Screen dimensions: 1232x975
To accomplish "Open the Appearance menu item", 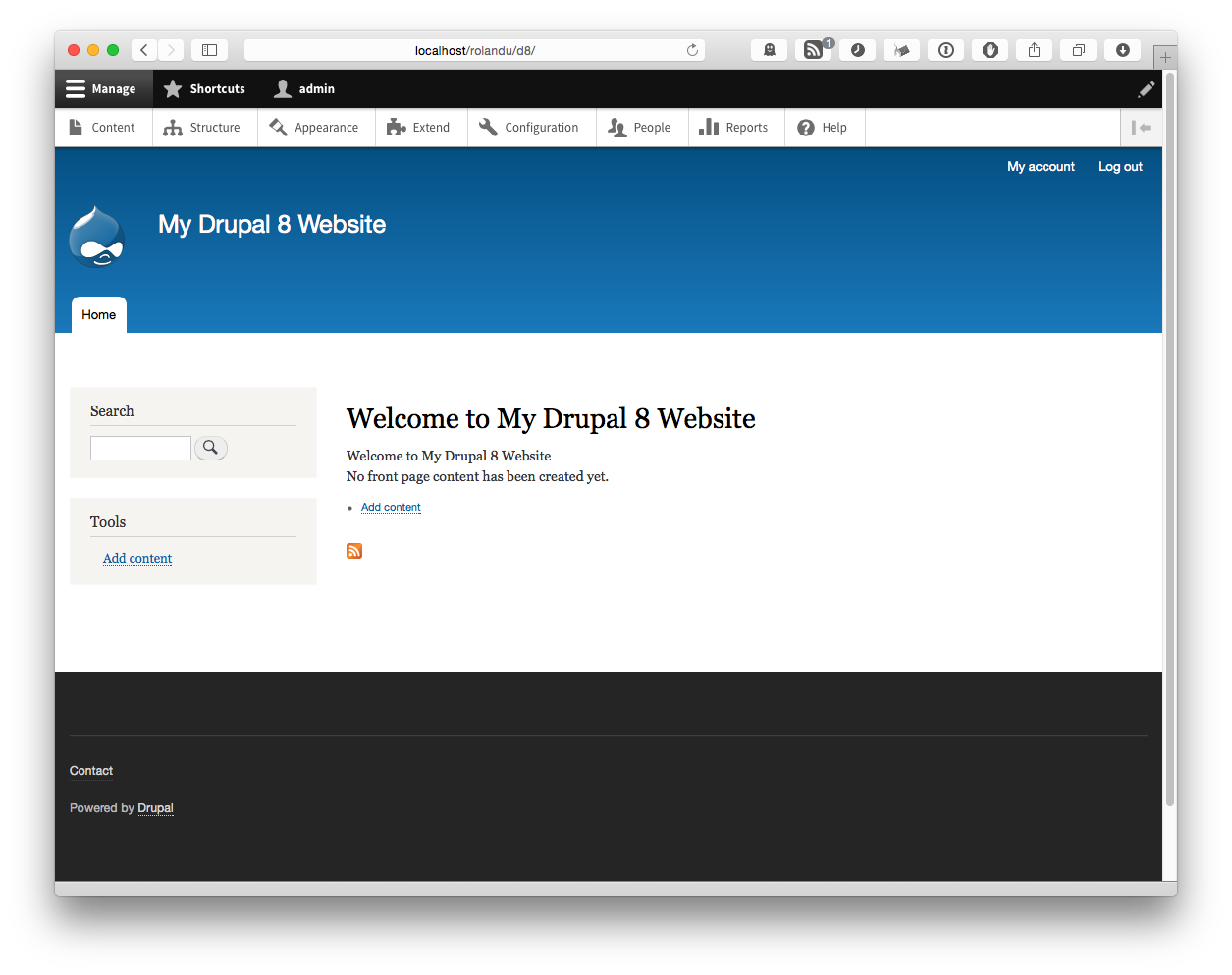I will (316, 128).
